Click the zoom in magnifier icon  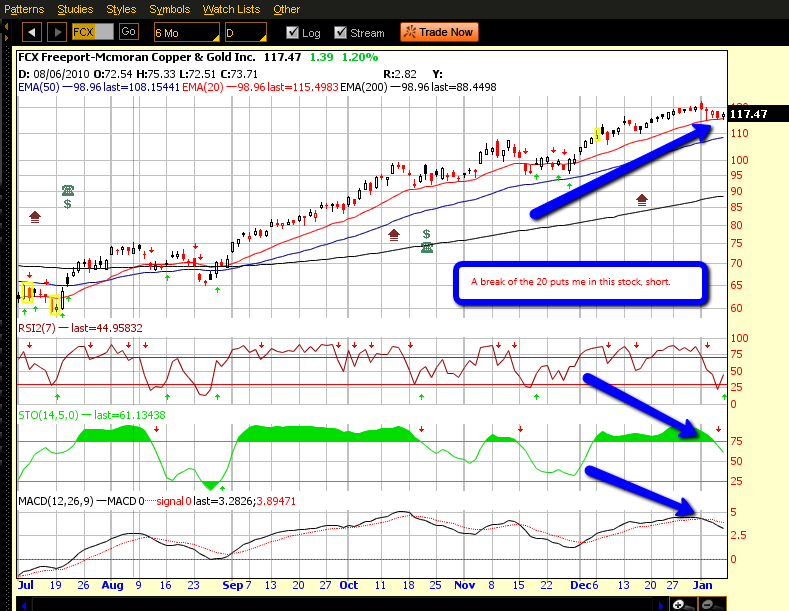pyautogui.click(x=682, y=604)
